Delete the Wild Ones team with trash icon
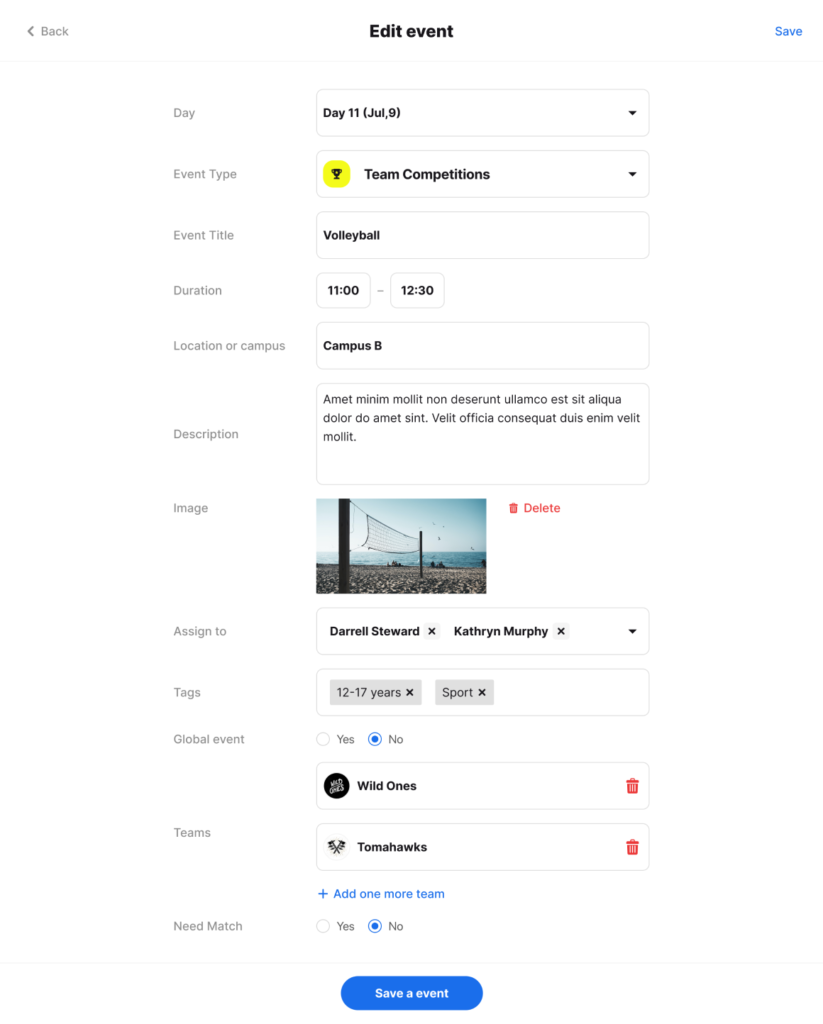The width and height of the screenshot is (823, 1024). [632, 786]
